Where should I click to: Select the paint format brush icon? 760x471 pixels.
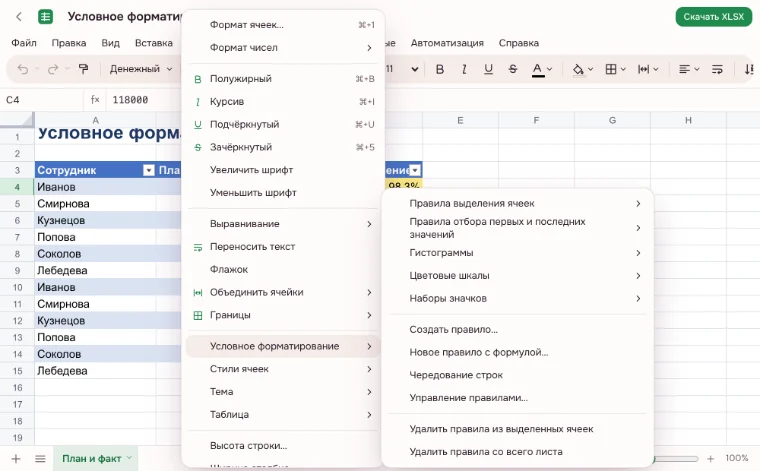(83, 69)
